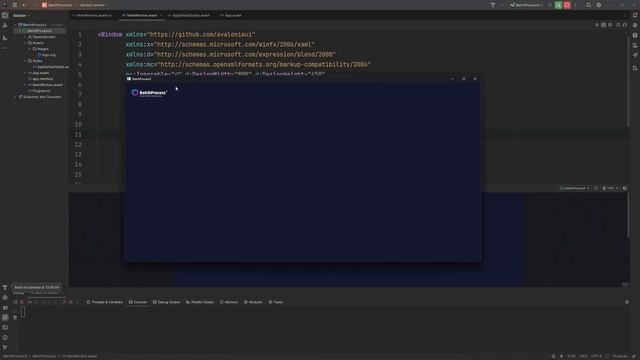Open the Threads & Variables debug tab
This screenshot has width=640, height=360.
point(105,302)
